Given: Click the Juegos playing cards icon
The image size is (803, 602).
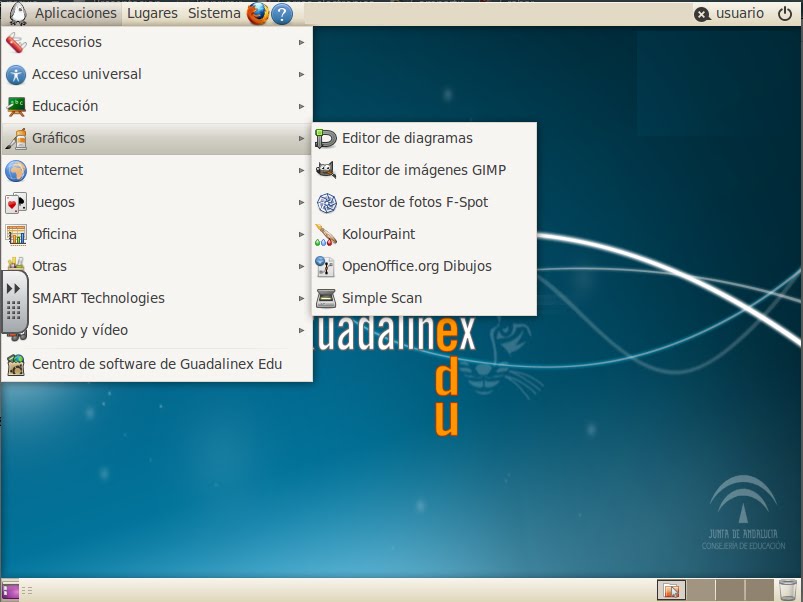Looking at the screenshot, I should tap(16, 203).
